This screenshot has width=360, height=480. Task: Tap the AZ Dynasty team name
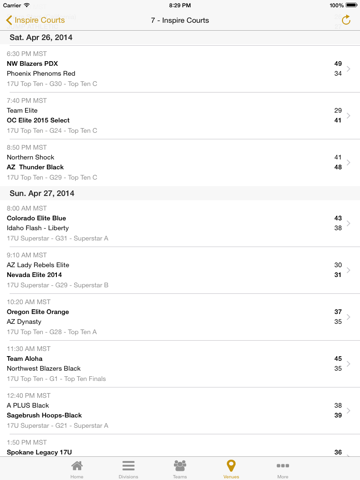pyautogui.click(x=24, y=322)
